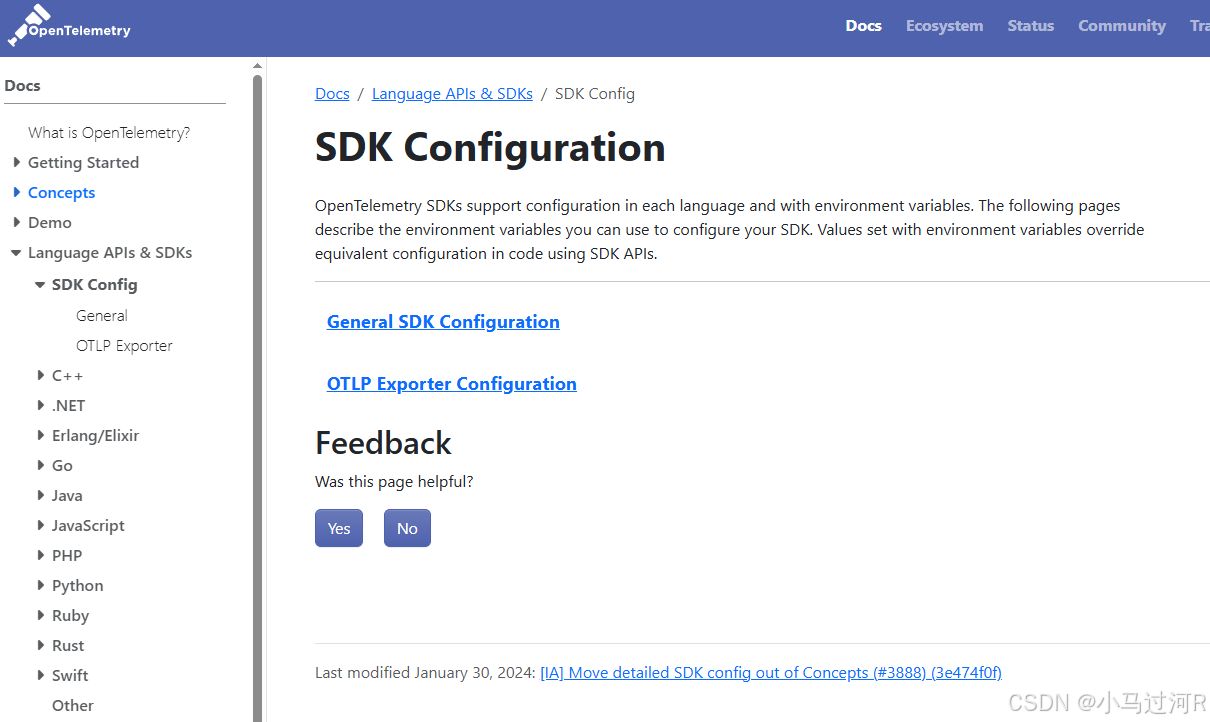This screenshot has width=1210, height=722.
Task: Select the SDK Config sidebar label
Action: [95, 285]
